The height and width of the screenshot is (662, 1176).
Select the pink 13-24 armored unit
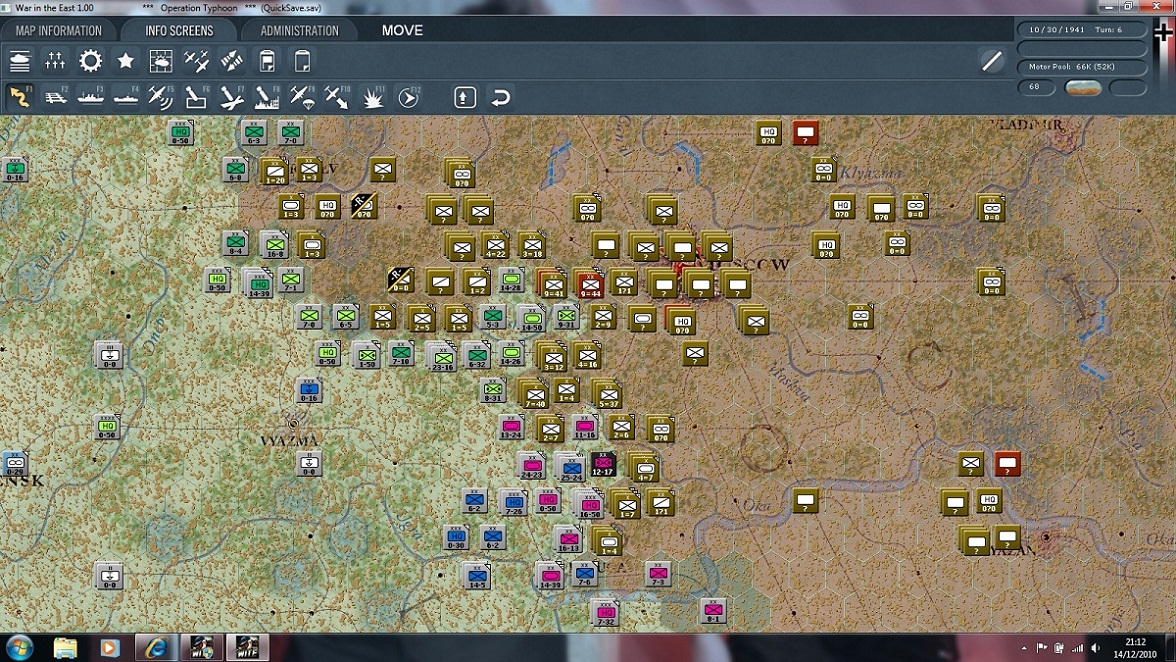(512, 427)
